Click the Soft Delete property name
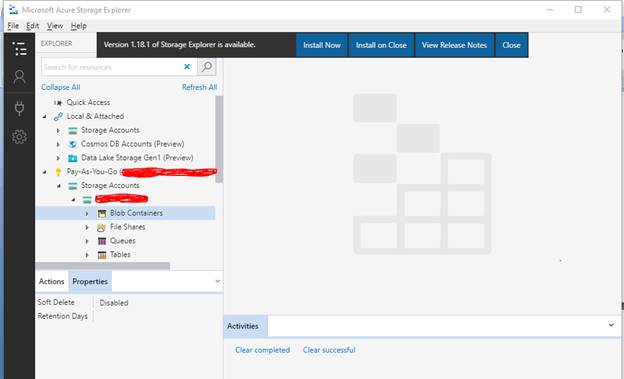This screenshot has height=379, width=624. pyautogui.click(x=56, y=302)
